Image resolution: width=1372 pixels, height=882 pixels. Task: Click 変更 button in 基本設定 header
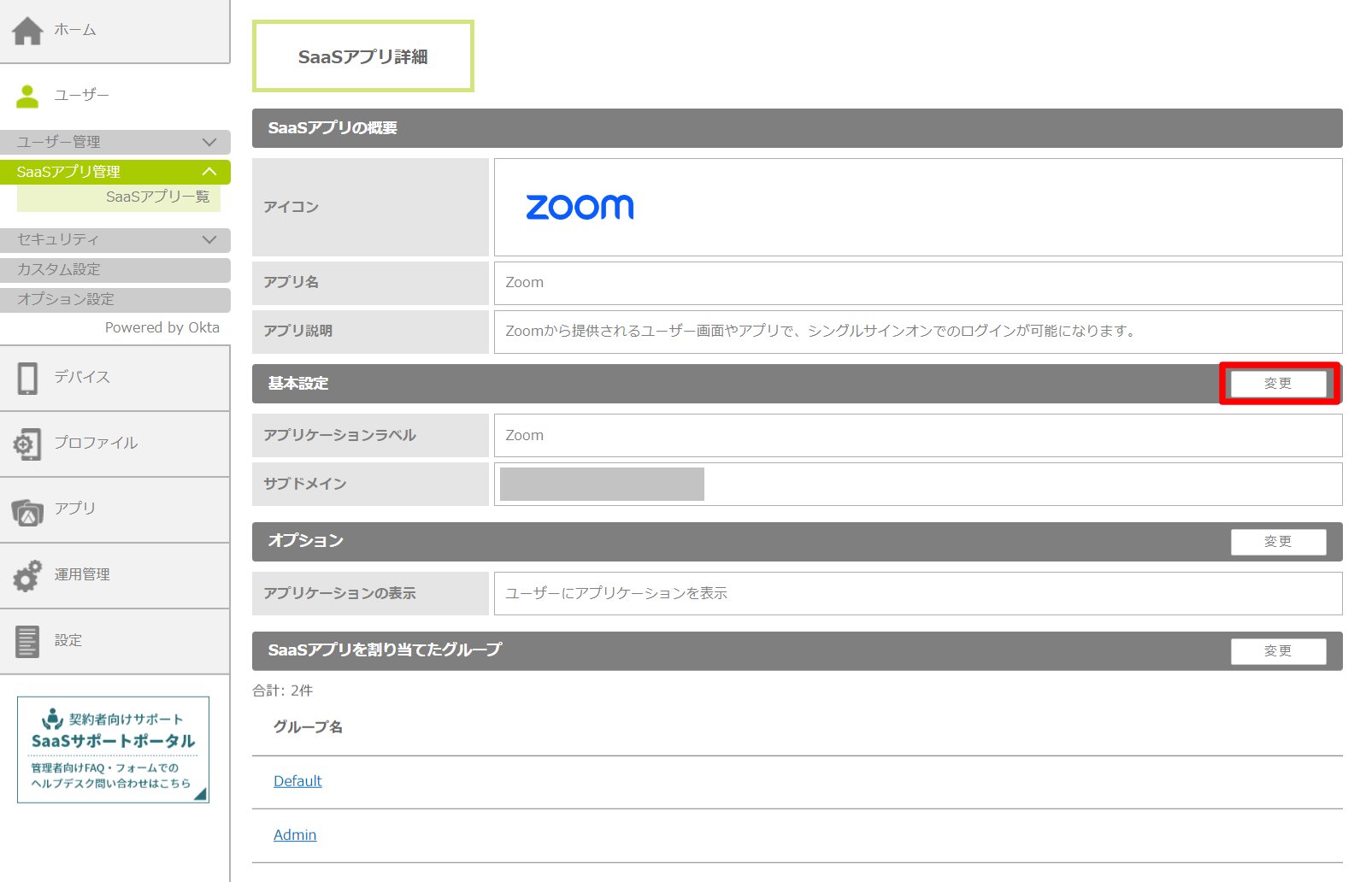point(1278,384)
